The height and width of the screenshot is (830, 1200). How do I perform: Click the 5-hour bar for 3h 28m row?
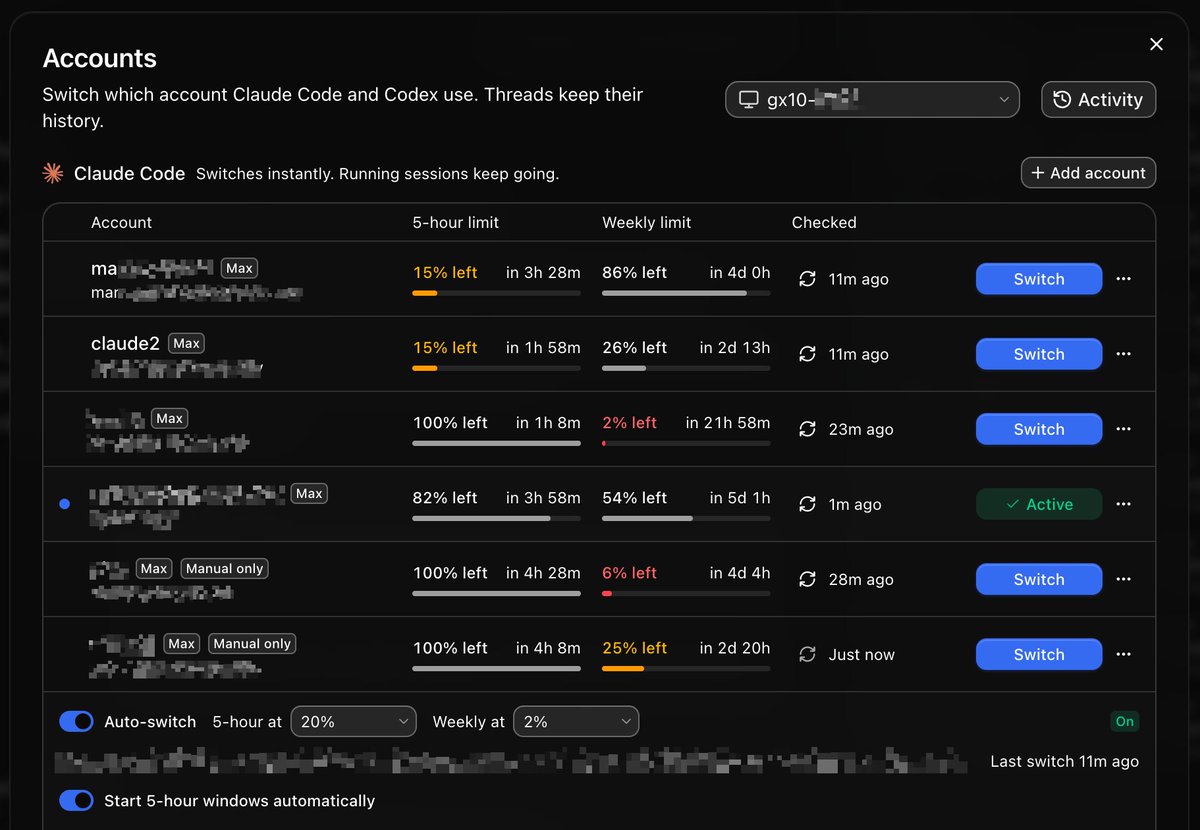[497, 293]
